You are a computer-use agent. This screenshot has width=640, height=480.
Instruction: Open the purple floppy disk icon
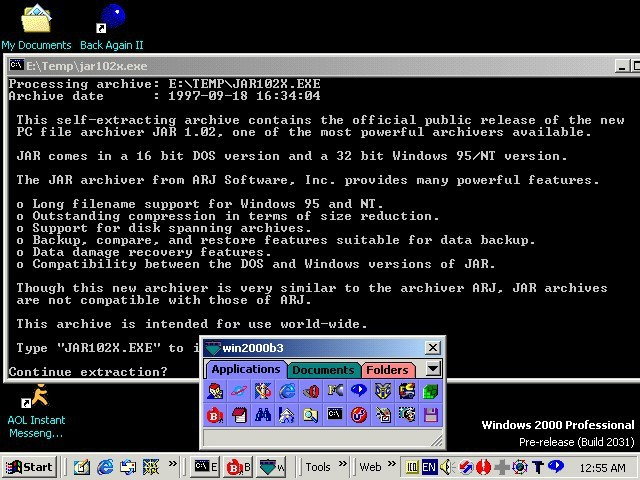pos(431,415)
